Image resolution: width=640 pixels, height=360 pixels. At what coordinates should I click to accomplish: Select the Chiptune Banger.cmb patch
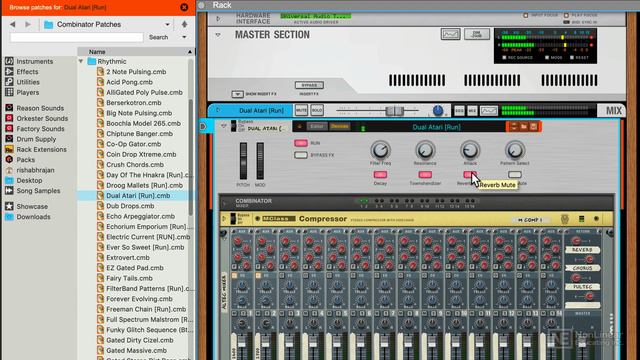coord(139,133)
